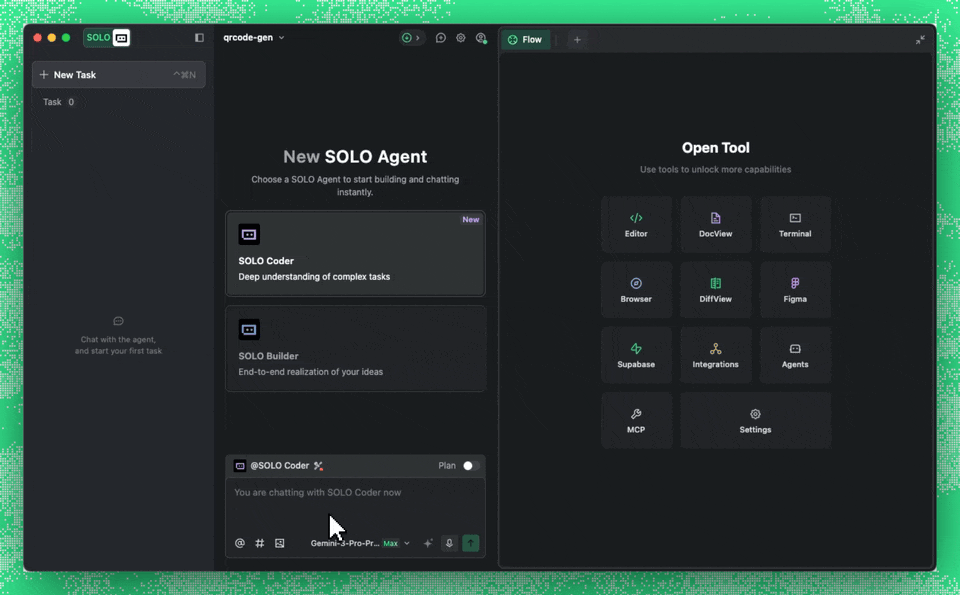Attach an image with picture icon

point(280,543)
